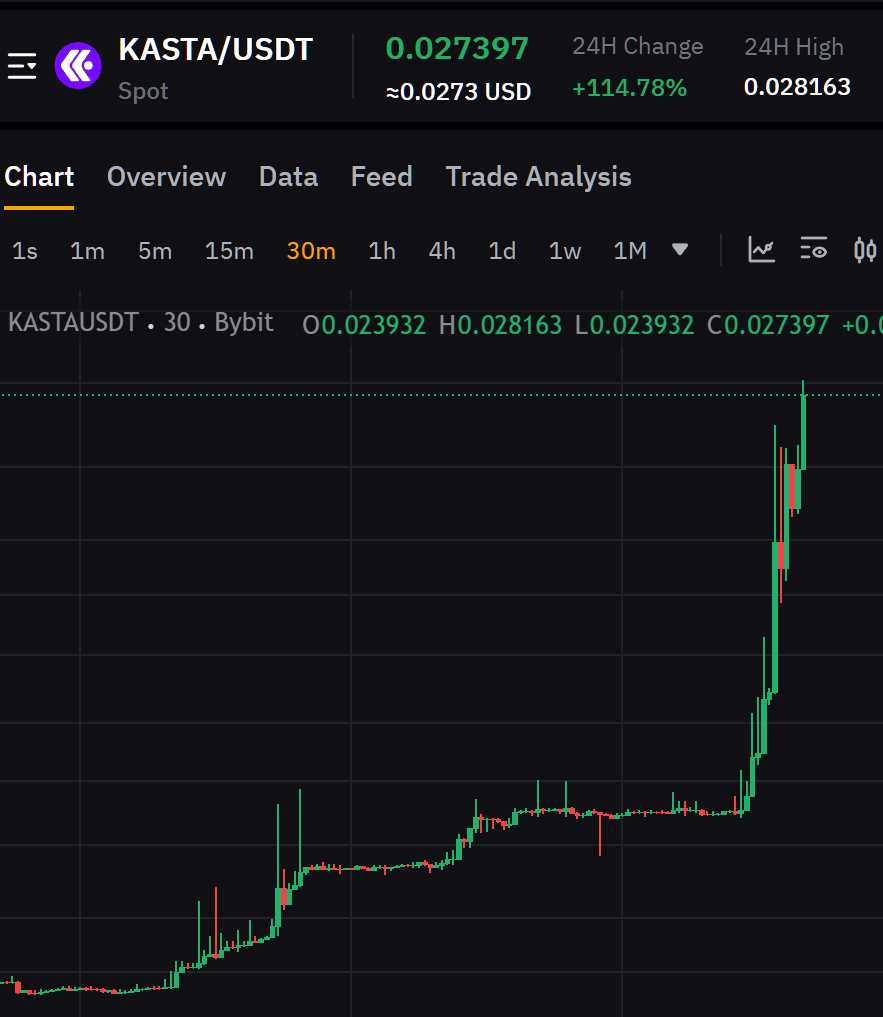Select the 5m timeframe

[x=155, y=251]
